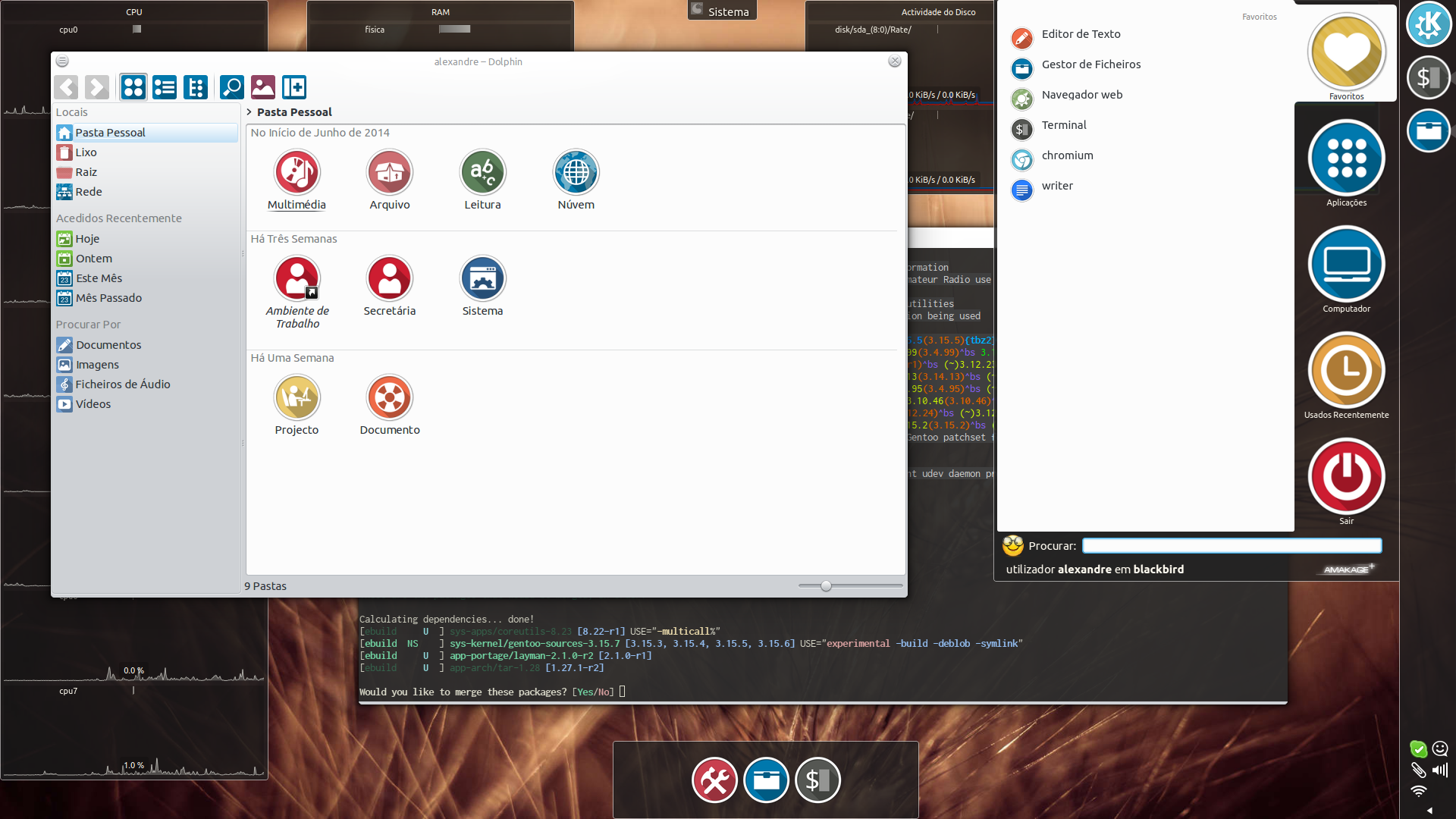Launch Editor de Texto from favorites
This screenshot has width=1456, height=819.
tap(1081, 34)
